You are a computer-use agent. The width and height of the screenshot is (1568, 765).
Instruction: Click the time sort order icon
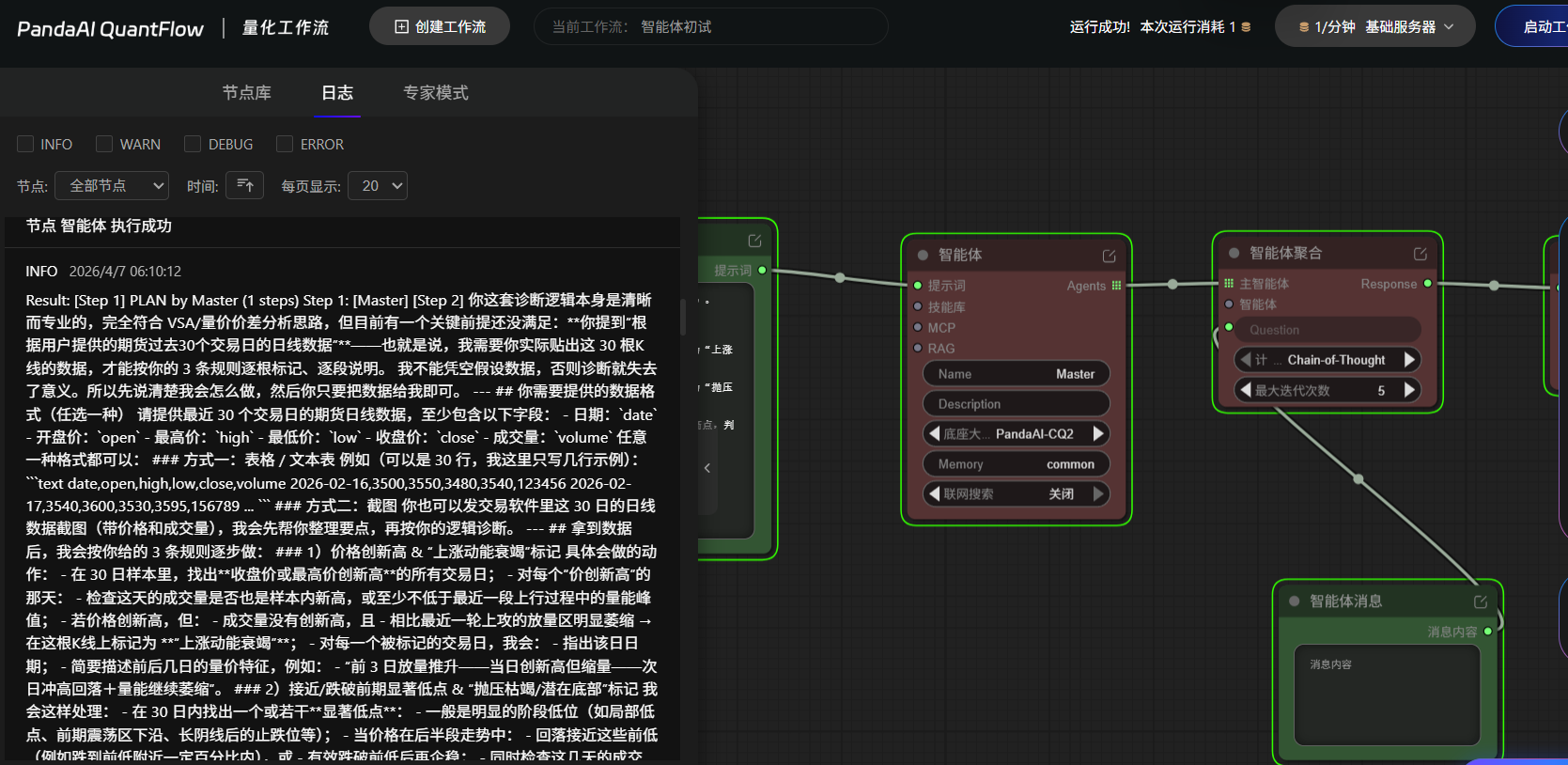tap(245, 186)
